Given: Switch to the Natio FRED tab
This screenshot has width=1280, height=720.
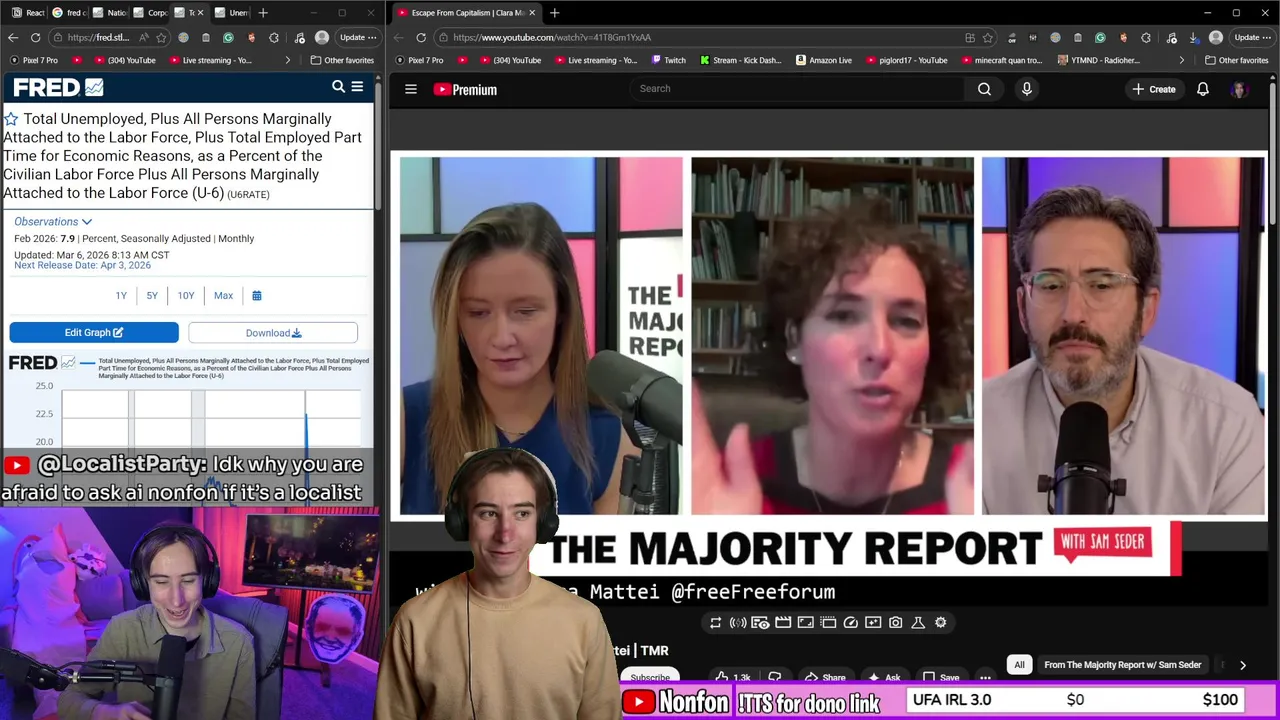Looking at the screenshot, I should point(109,13).
